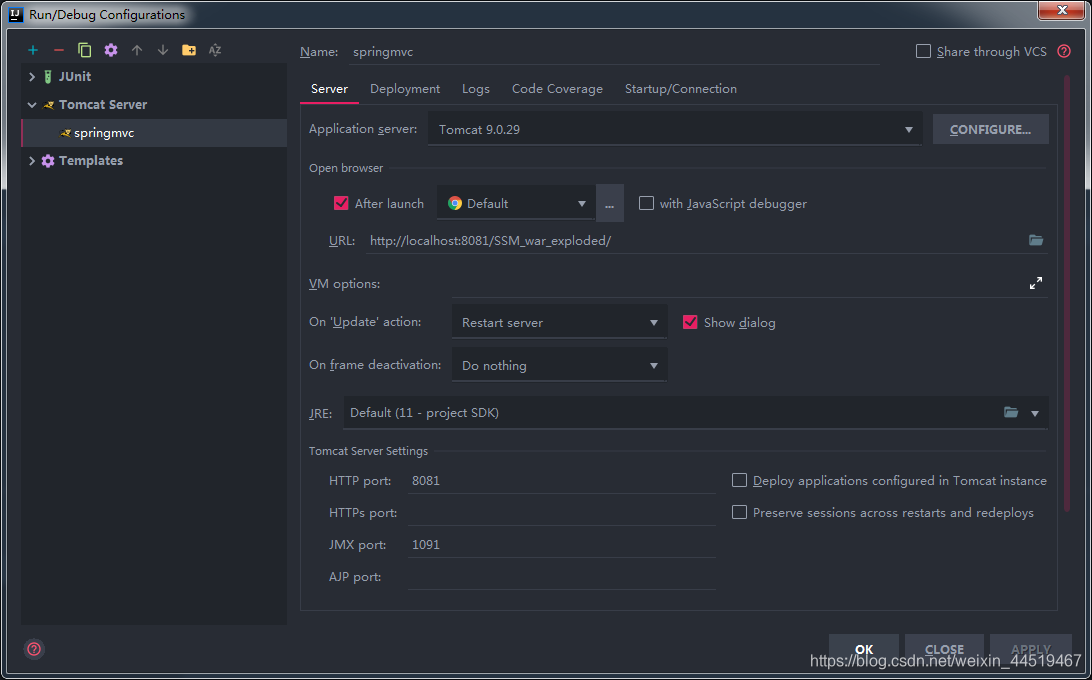The image size is (1092, 680).
Task: Click the APPLY button
Action: [x=1031, y=649]
